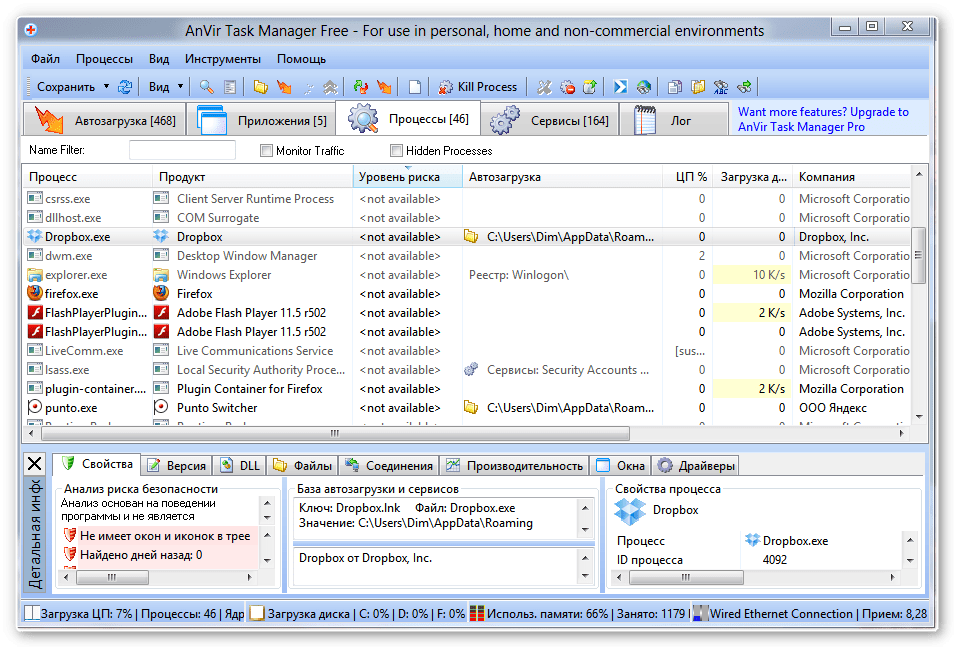
Task: Click the Firefox icon in firefox.exe row
Action: [x=36, y=294]
